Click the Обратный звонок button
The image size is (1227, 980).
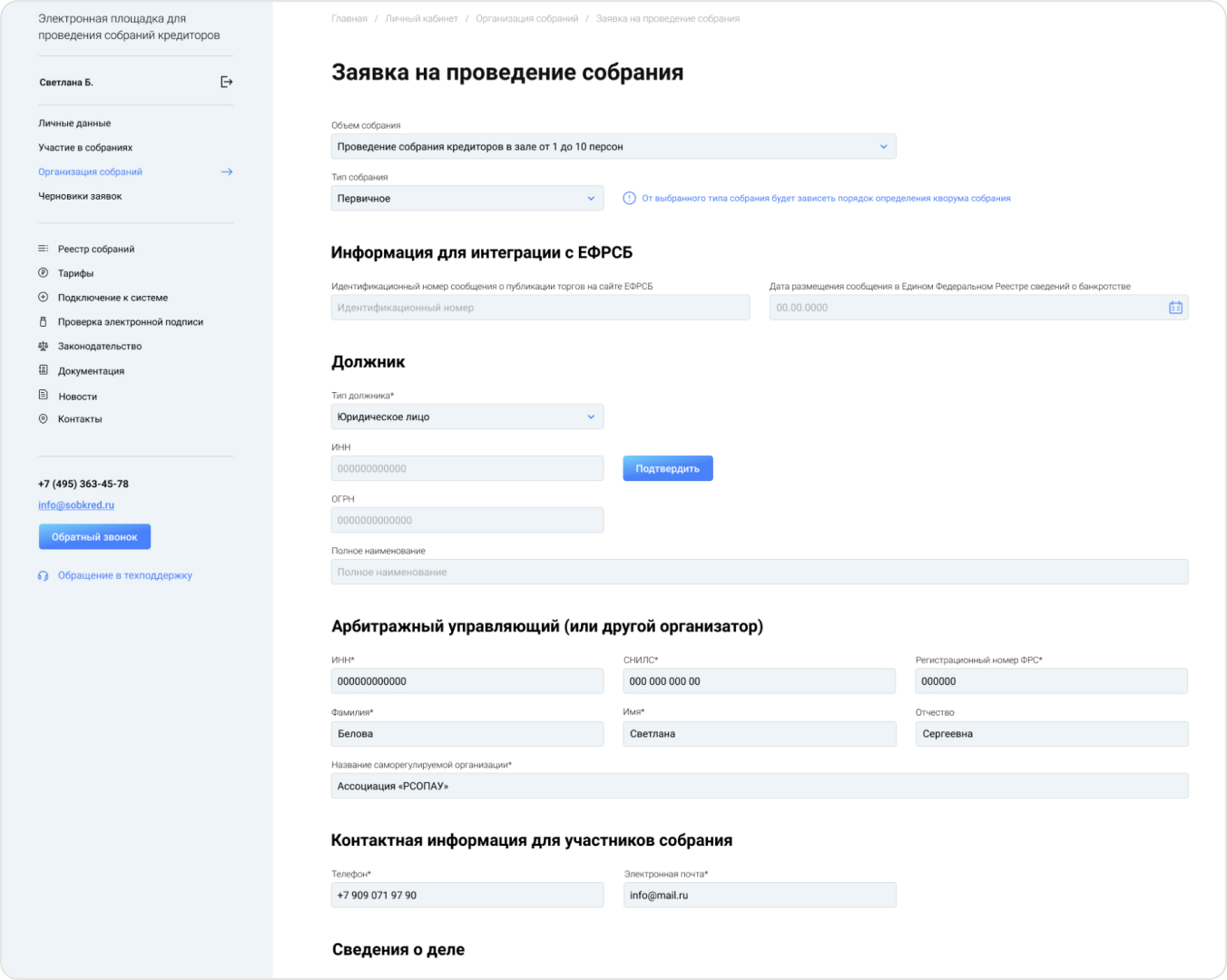94,537
